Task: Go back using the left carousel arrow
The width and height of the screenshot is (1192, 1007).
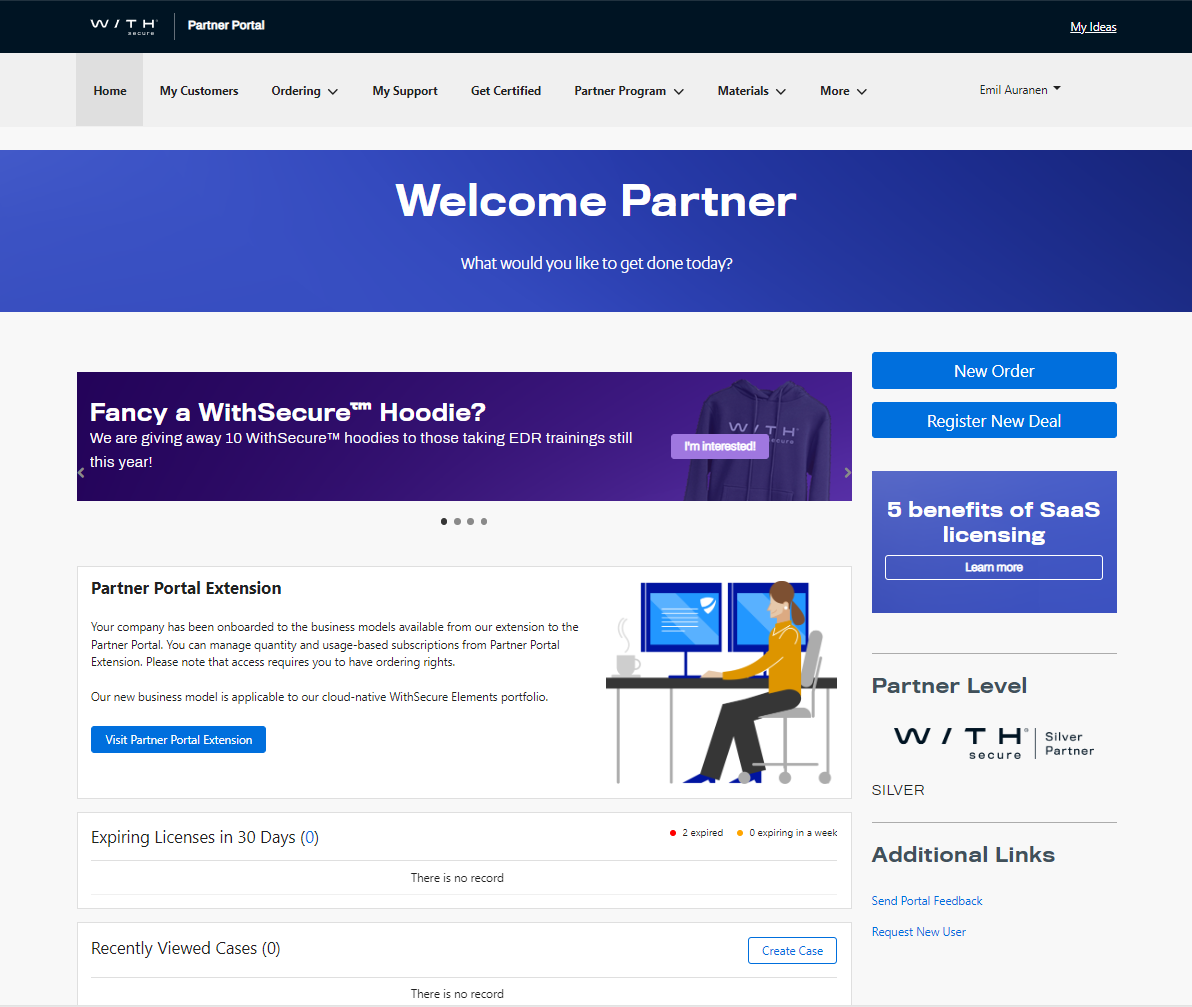Action: [80, 472]
